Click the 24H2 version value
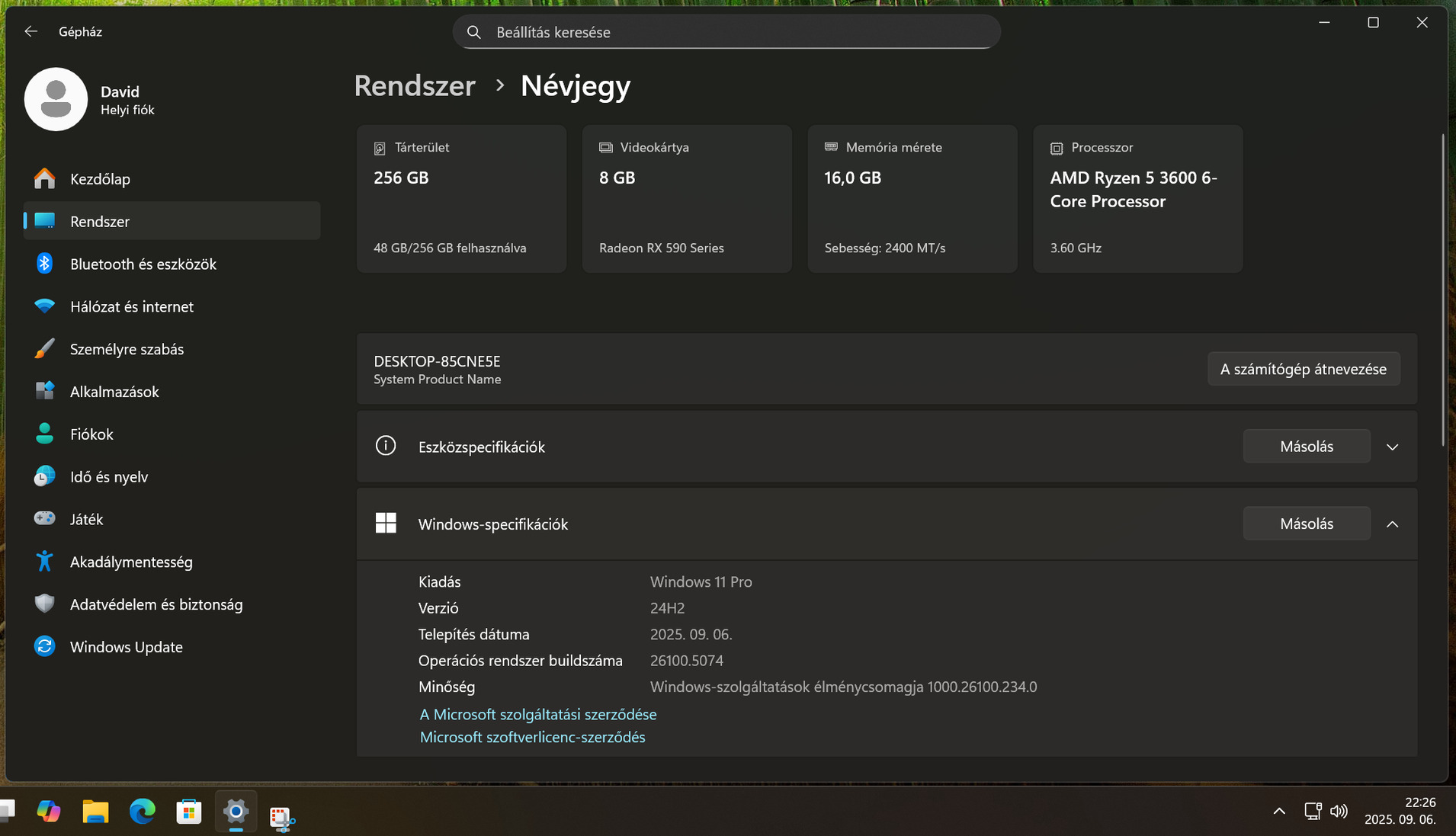This screenshot has width=1456, height=836. pos(667,608)
